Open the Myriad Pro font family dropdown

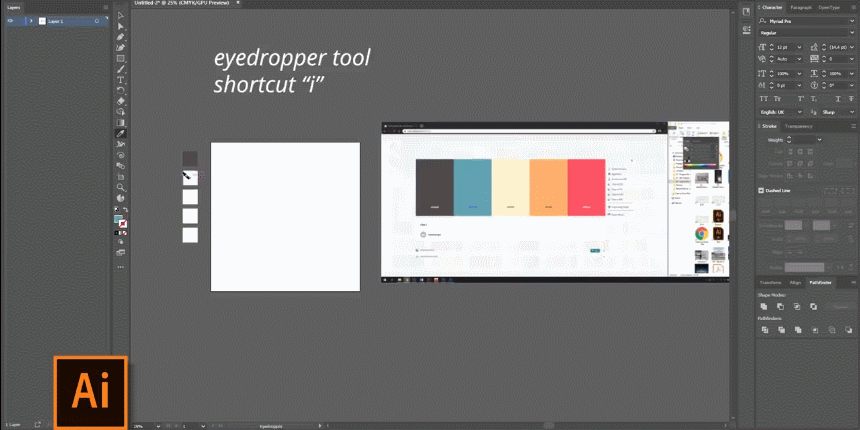pyautogui.click(x=852, y=21)
